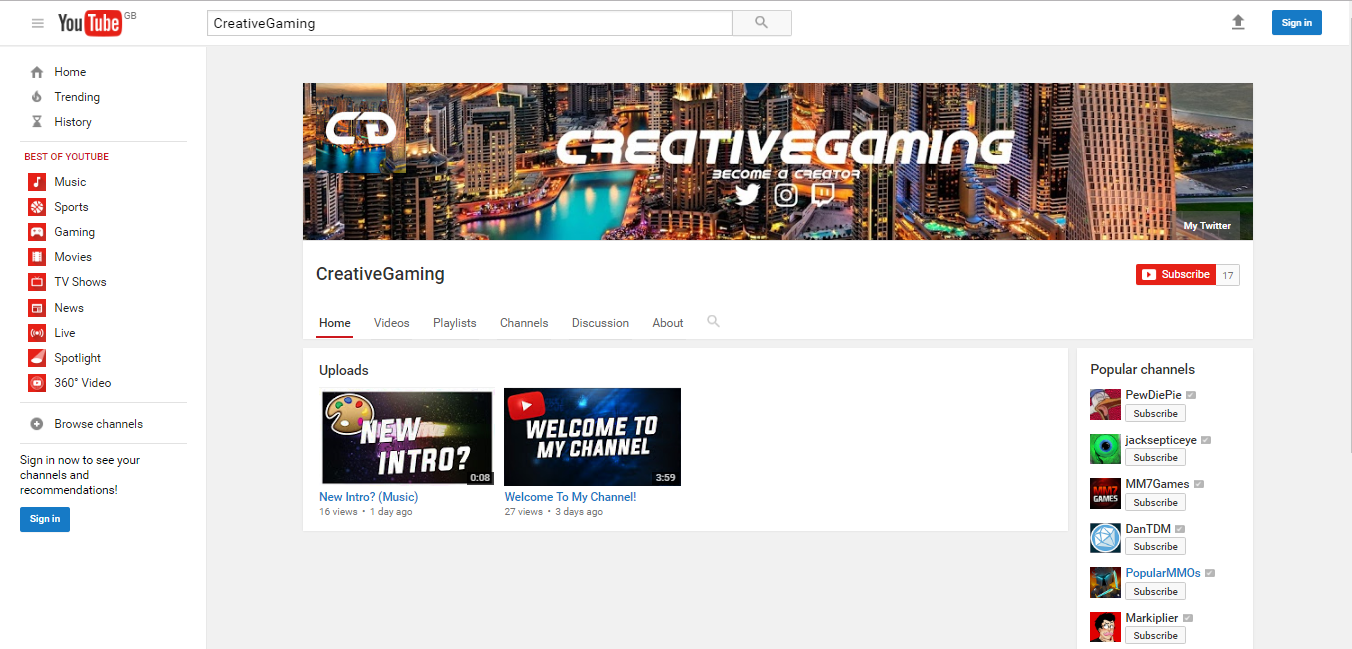
Task: Click the BEST OF YOUTUBE heading
Action: coord(66,157)
